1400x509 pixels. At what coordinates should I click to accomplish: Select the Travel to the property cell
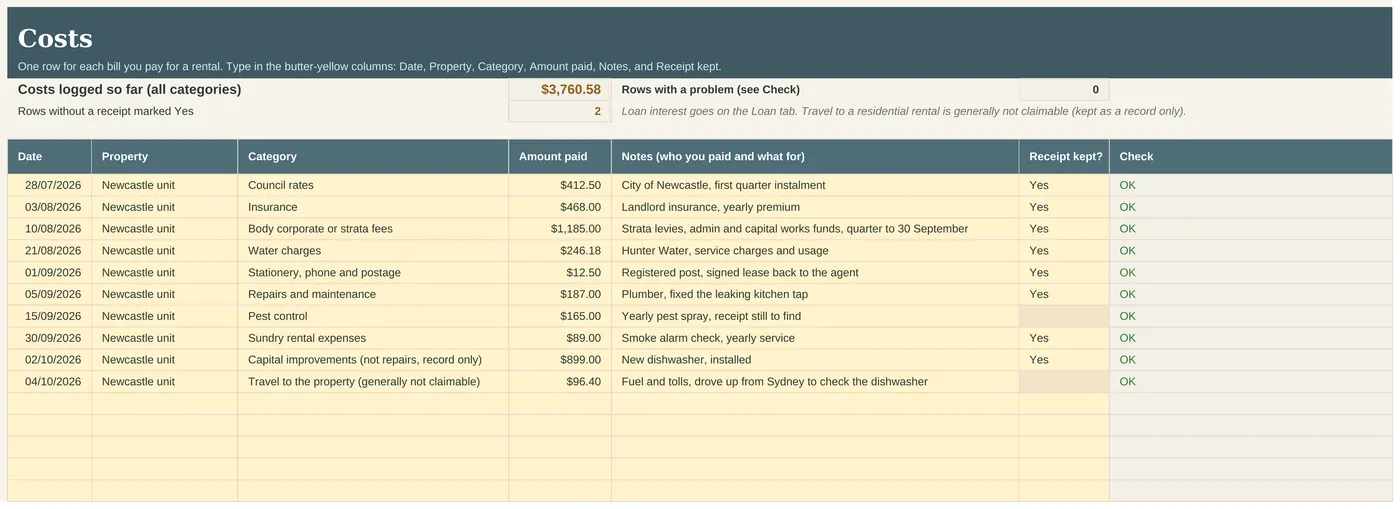(x=373, y=382)
